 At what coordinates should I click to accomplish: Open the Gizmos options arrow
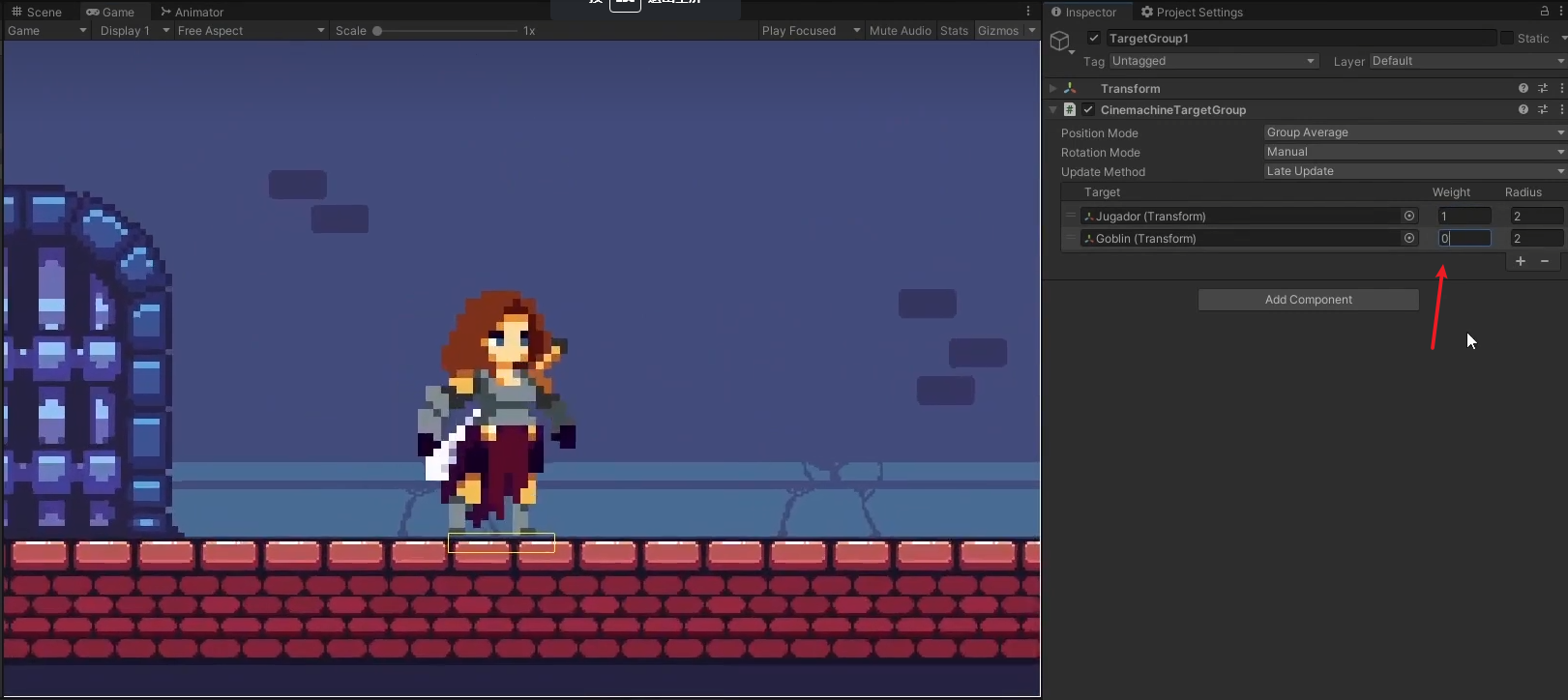click(x=1031, y=31)
